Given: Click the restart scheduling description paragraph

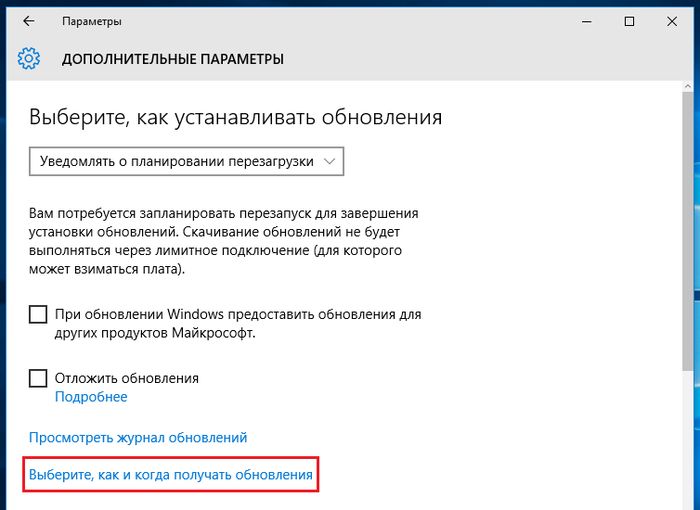Looking at the screenshot, I should coord(223,241).
